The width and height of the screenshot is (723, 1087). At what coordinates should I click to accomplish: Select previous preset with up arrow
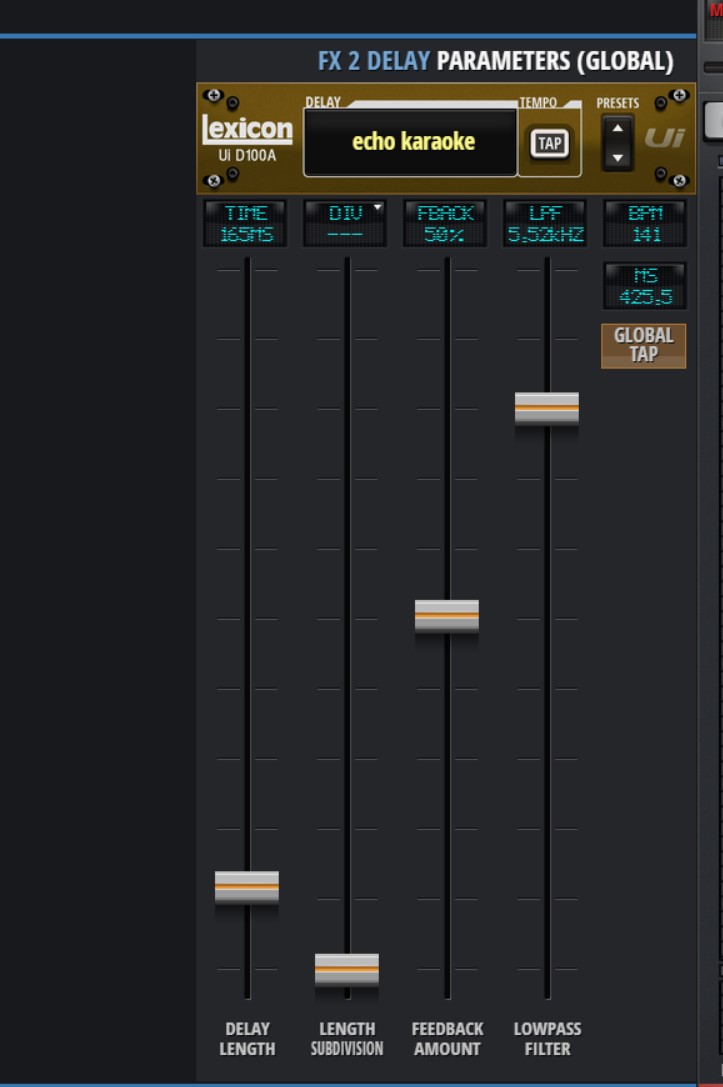coord(617,128)
